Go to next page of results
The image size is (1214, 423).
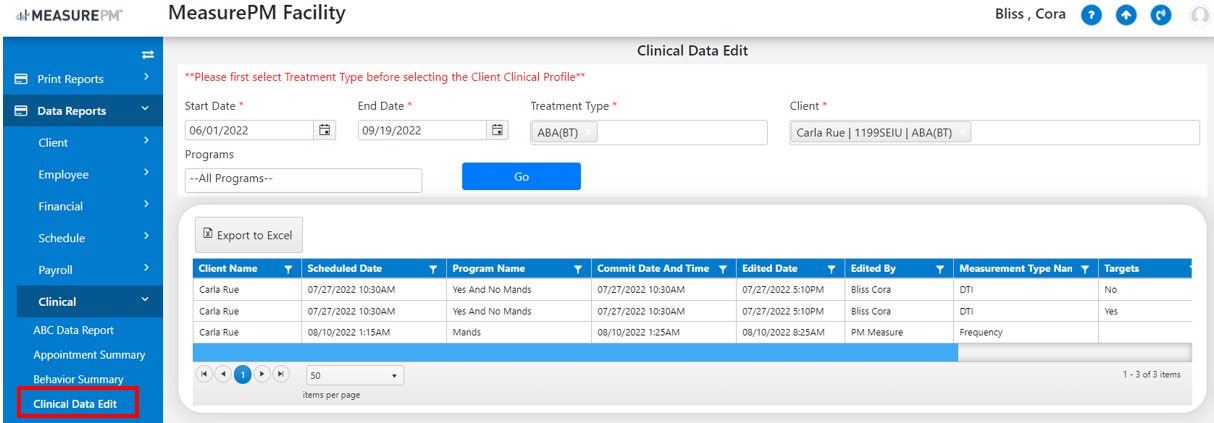pos(262,374)
